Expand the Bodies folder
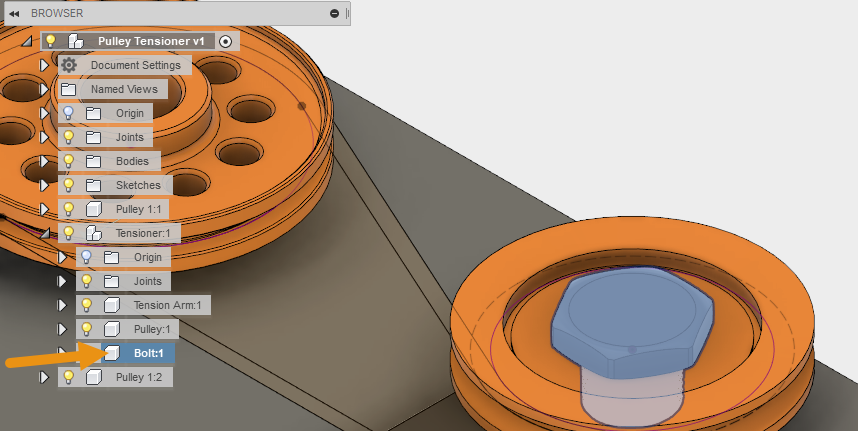 [44, 161]
